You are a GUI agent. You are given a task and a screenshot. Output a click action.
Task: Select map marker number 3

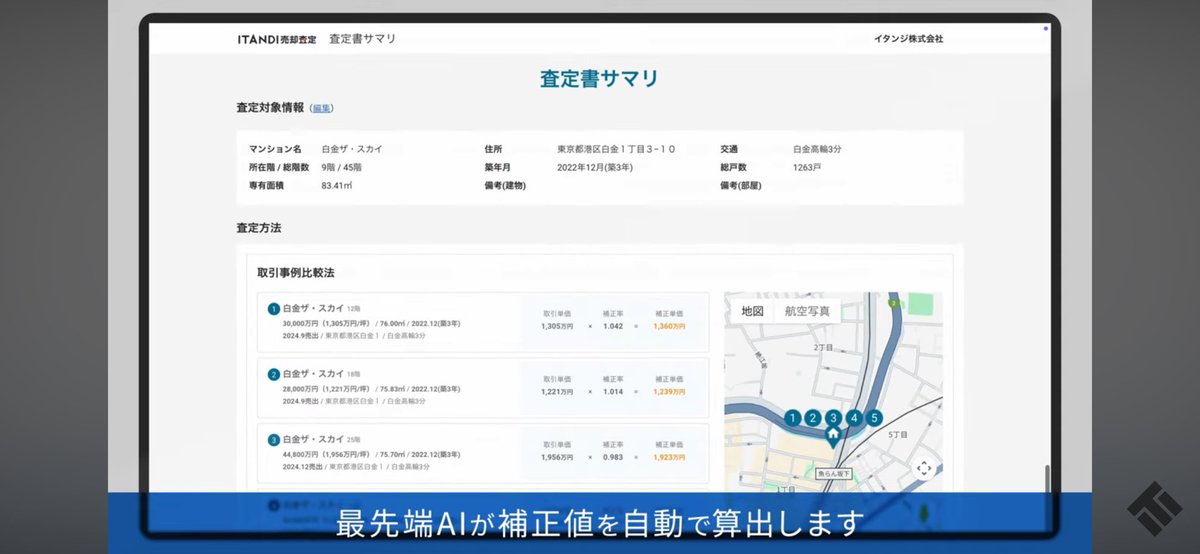pyautogui.click(x=833, y=418)
